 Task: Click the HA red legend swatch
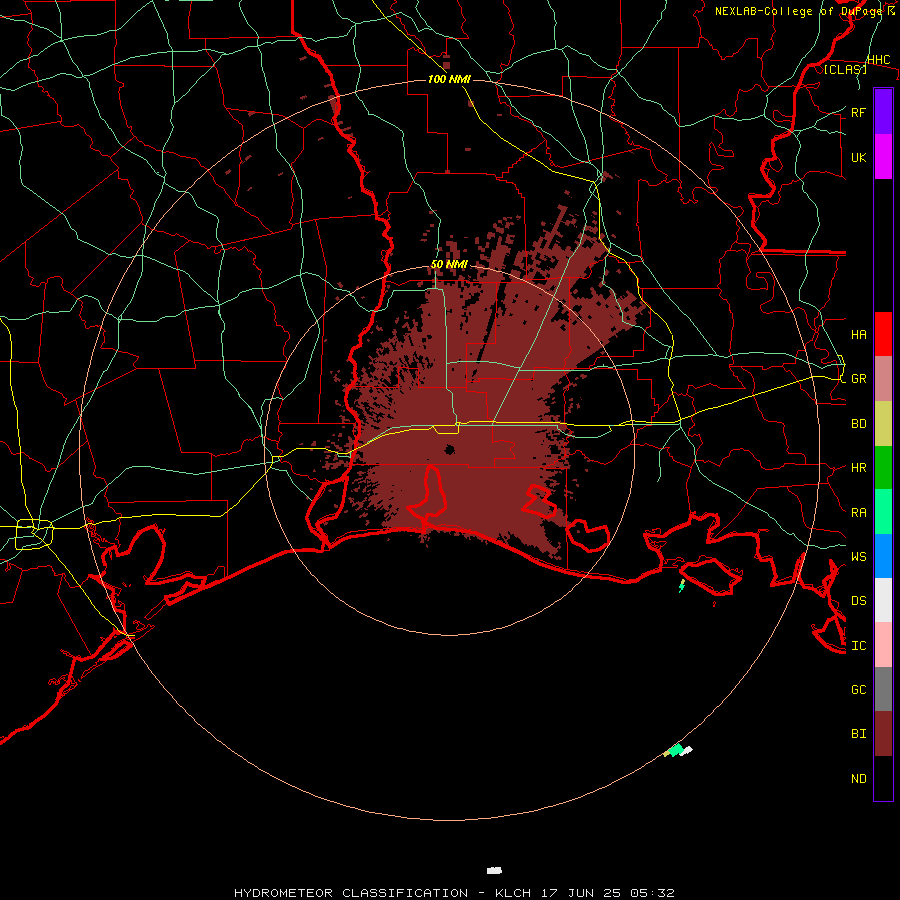point(883,334)
